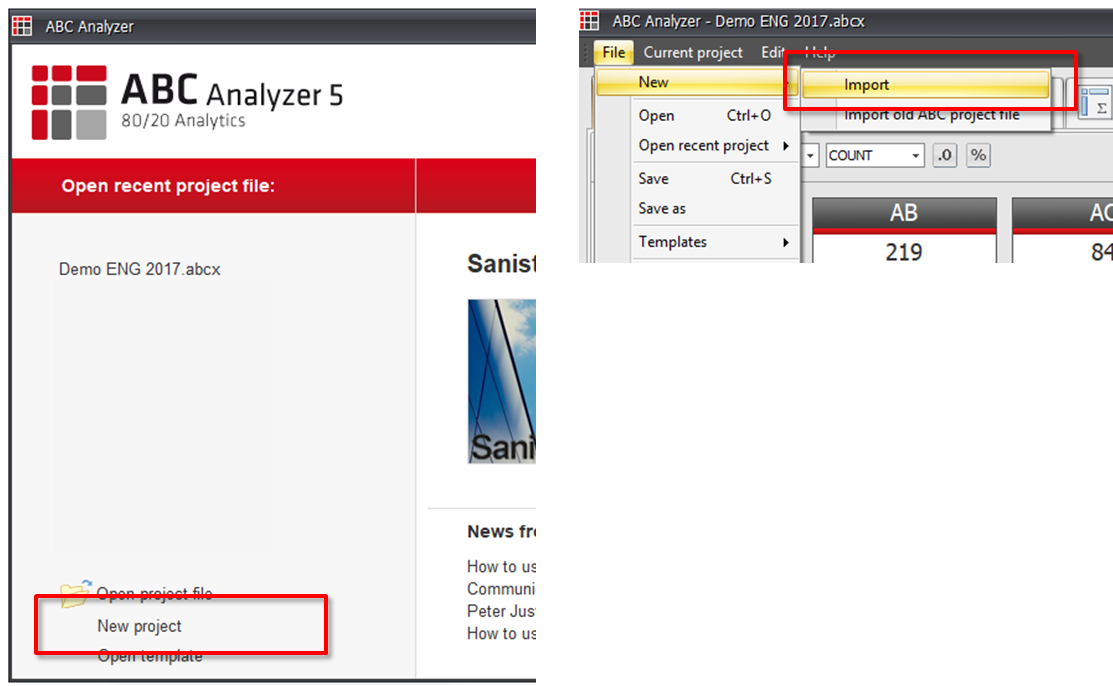Viewport: 1113px width, 686px height.
Task: Click the open project folder icon
Action: coord(75,593)
